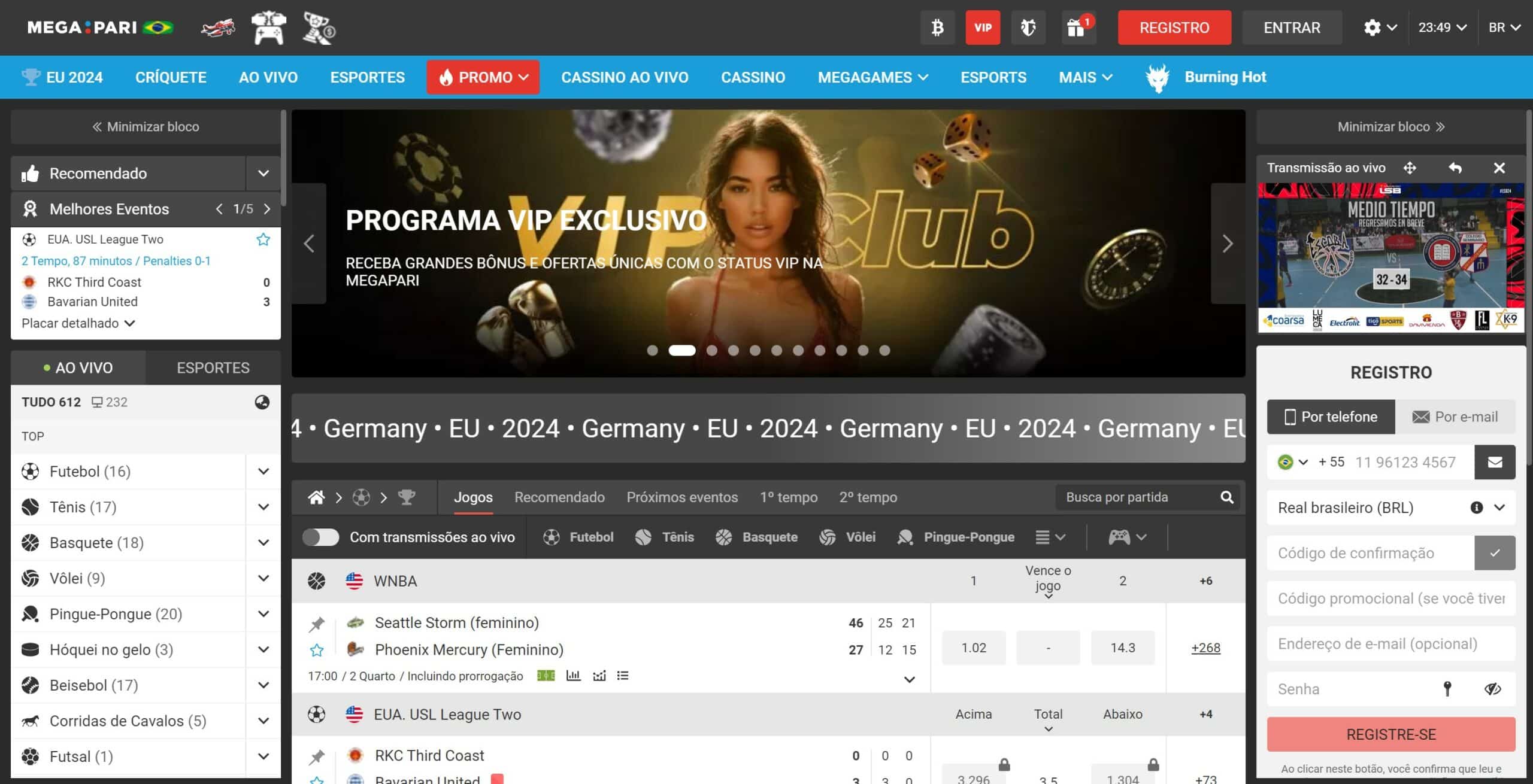The width and height of the screenshot is (1533, 784).
Task: Click the currency info icon
Action: tap(1477, 508)
